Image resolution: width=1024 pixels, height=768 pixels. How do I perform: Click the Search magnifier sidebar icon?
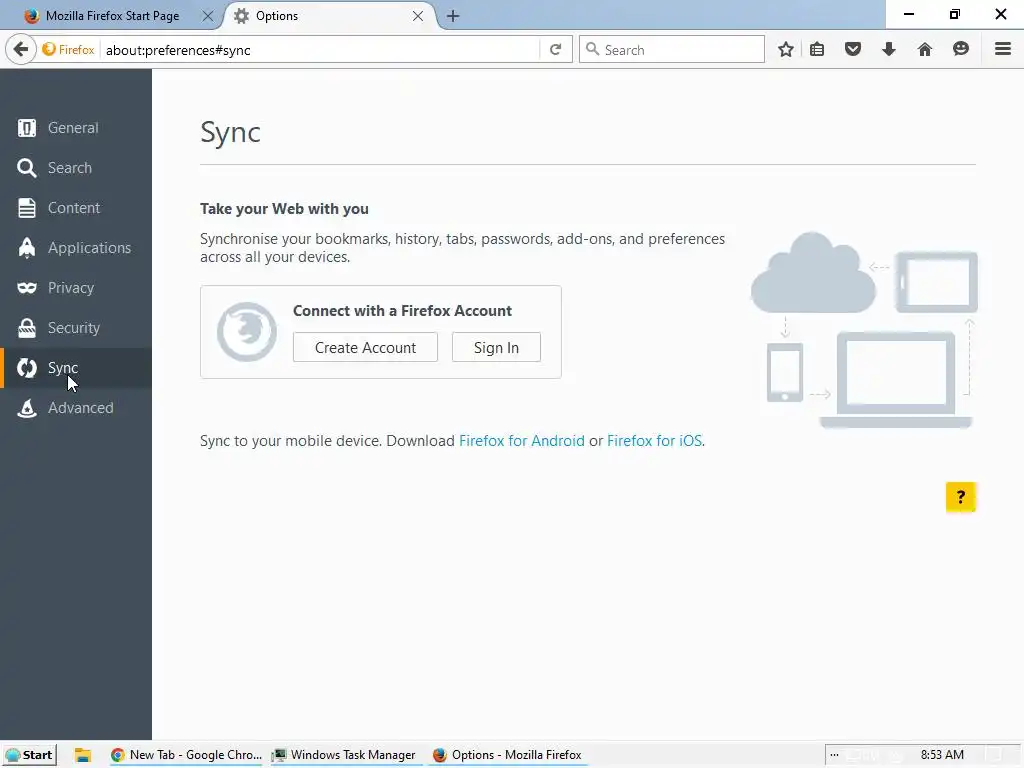point(27,168)
